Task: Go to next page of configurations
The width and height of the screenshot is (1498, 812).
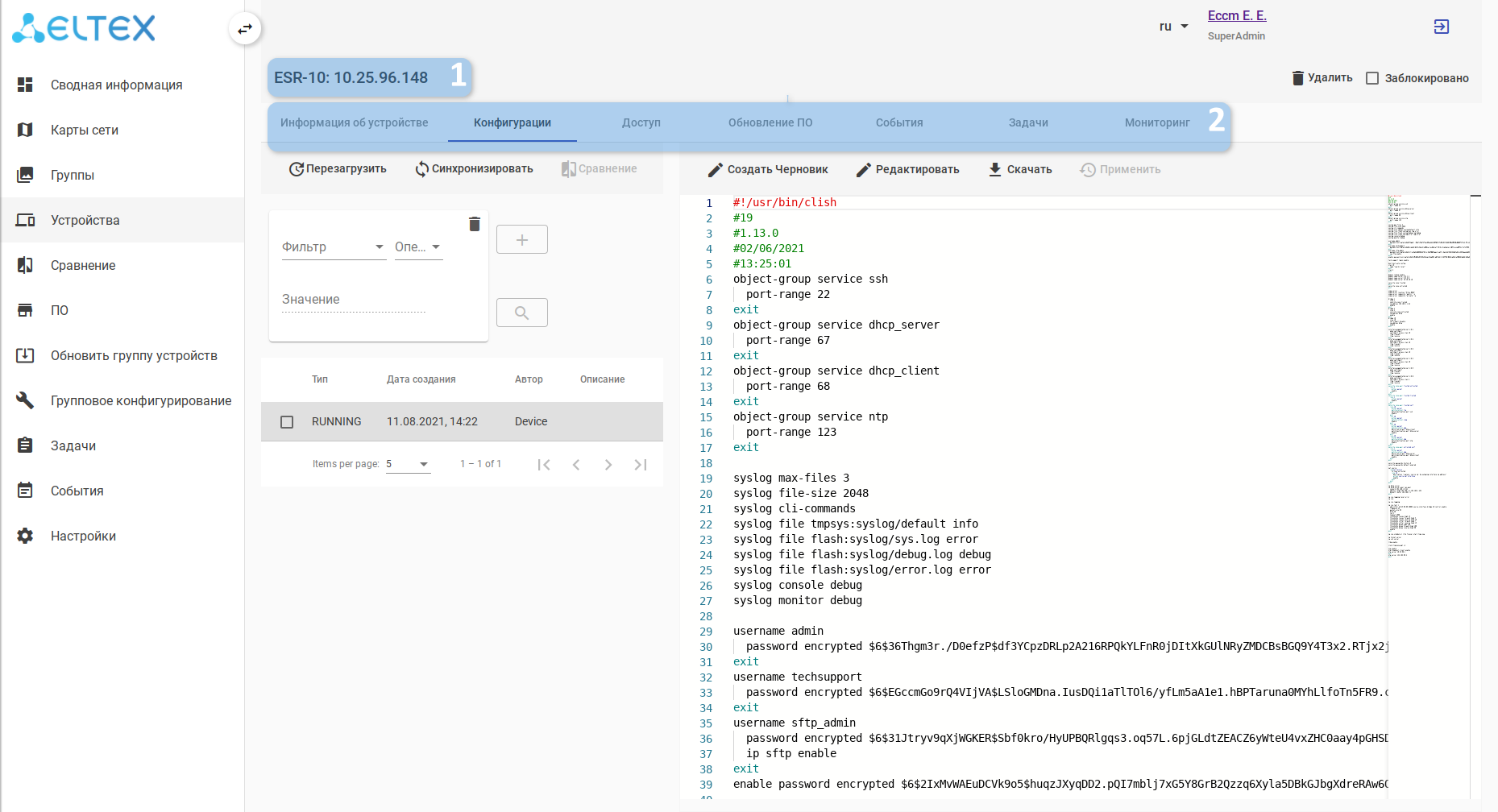Action: 608,465
